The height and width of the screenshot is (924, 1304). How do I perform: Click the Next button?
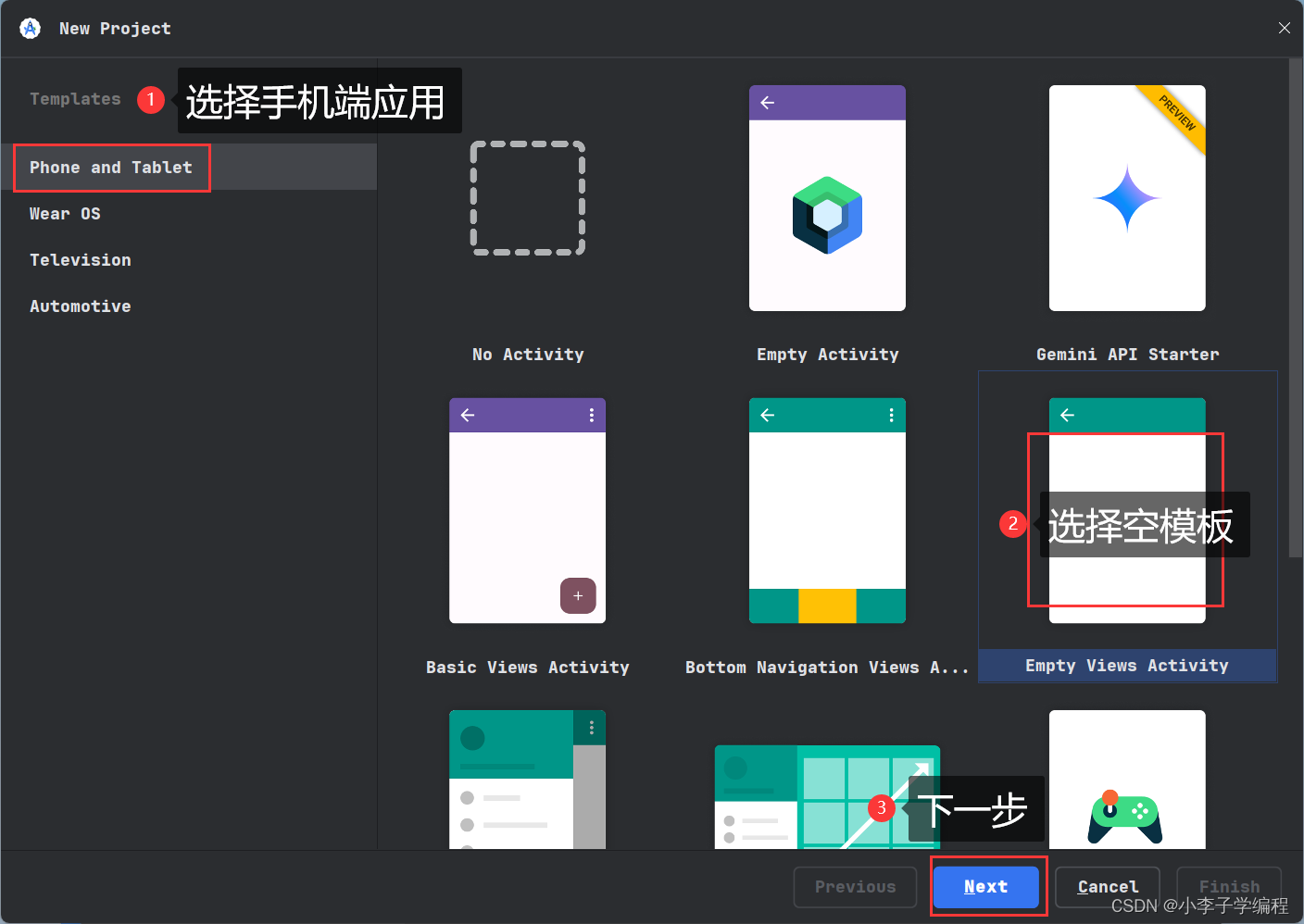tap(985, 886)
